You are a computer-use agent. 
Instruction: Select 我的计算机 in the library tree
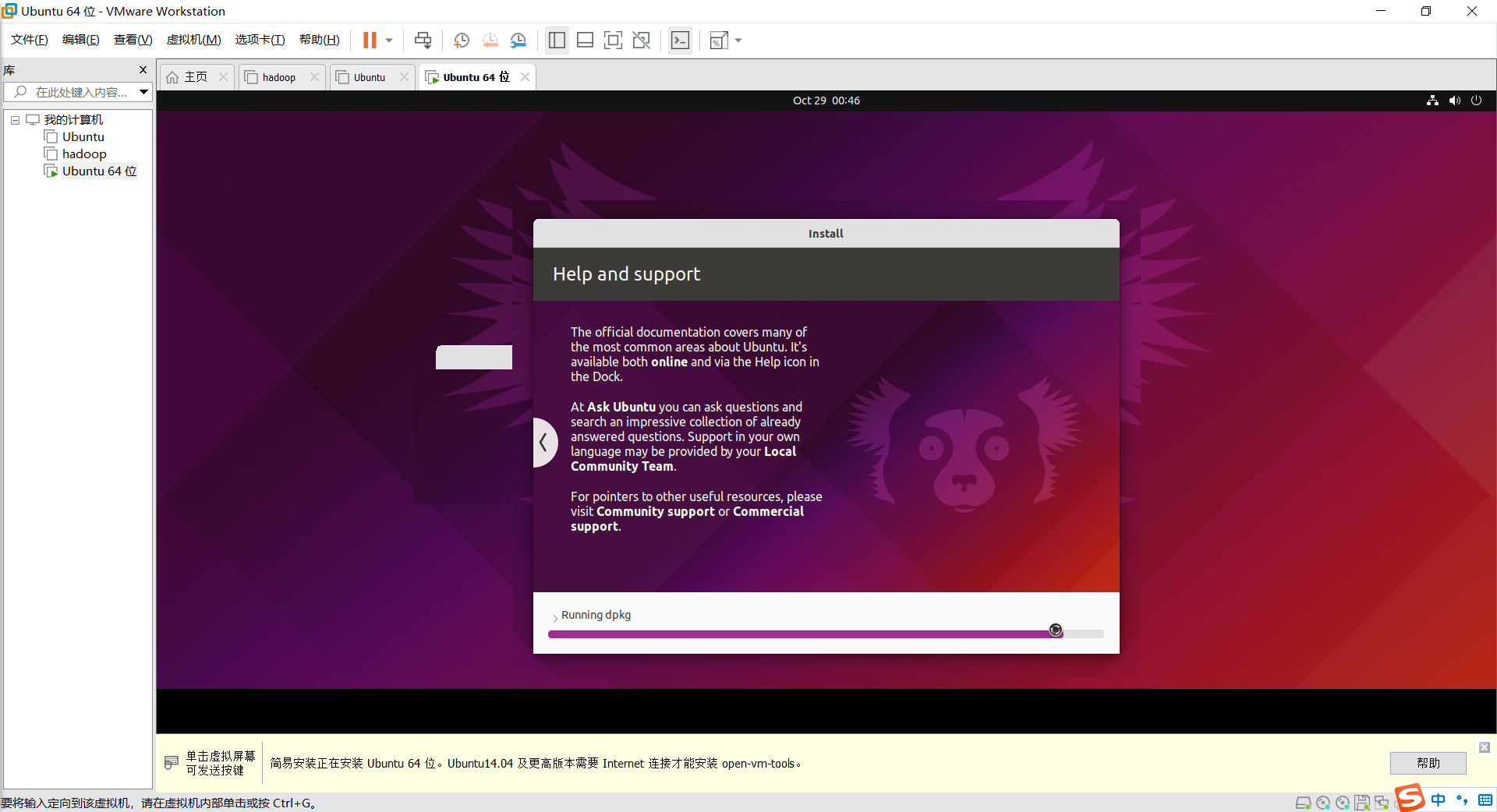[73, 120]
